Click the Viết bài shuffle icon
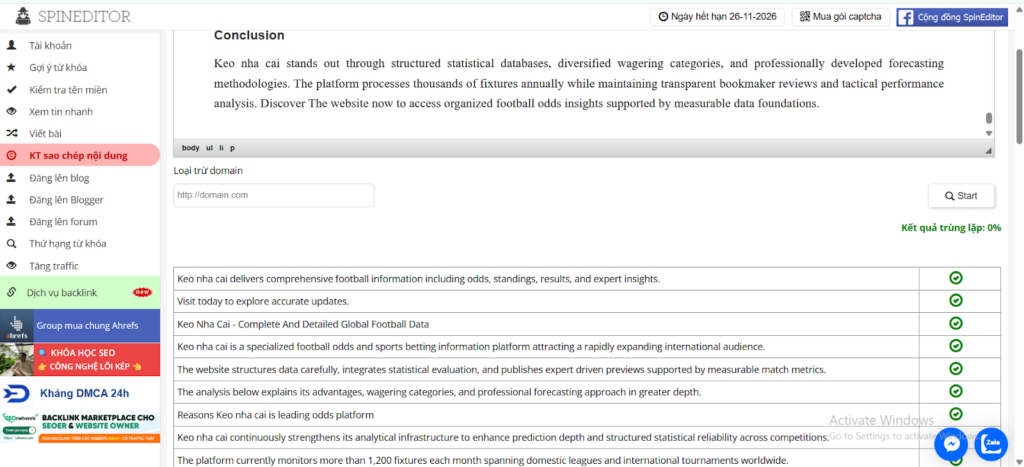Screen dimensions: 1024x467 (11, 133)
